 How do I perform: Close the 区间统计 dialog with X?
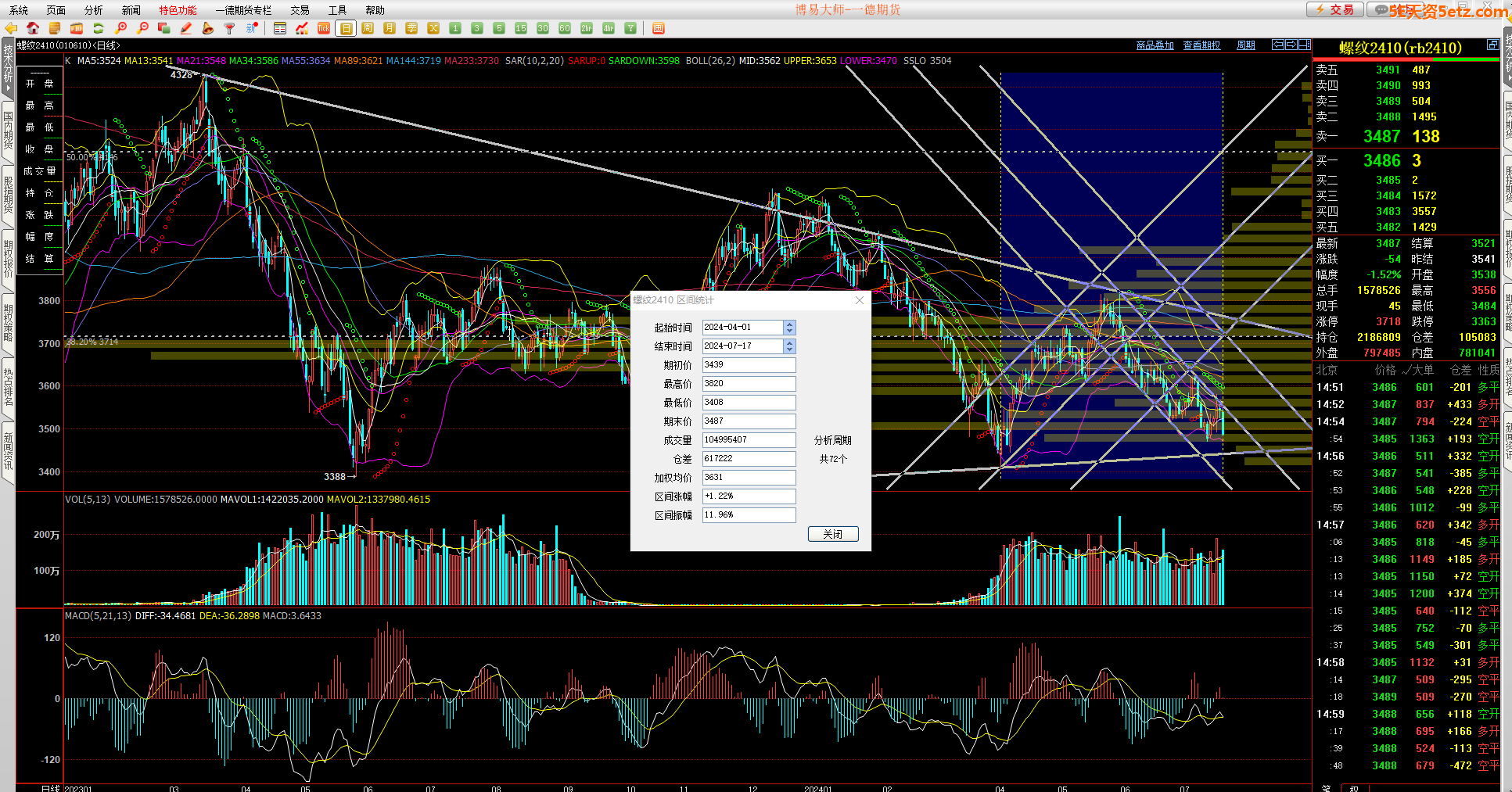(860, 300)
